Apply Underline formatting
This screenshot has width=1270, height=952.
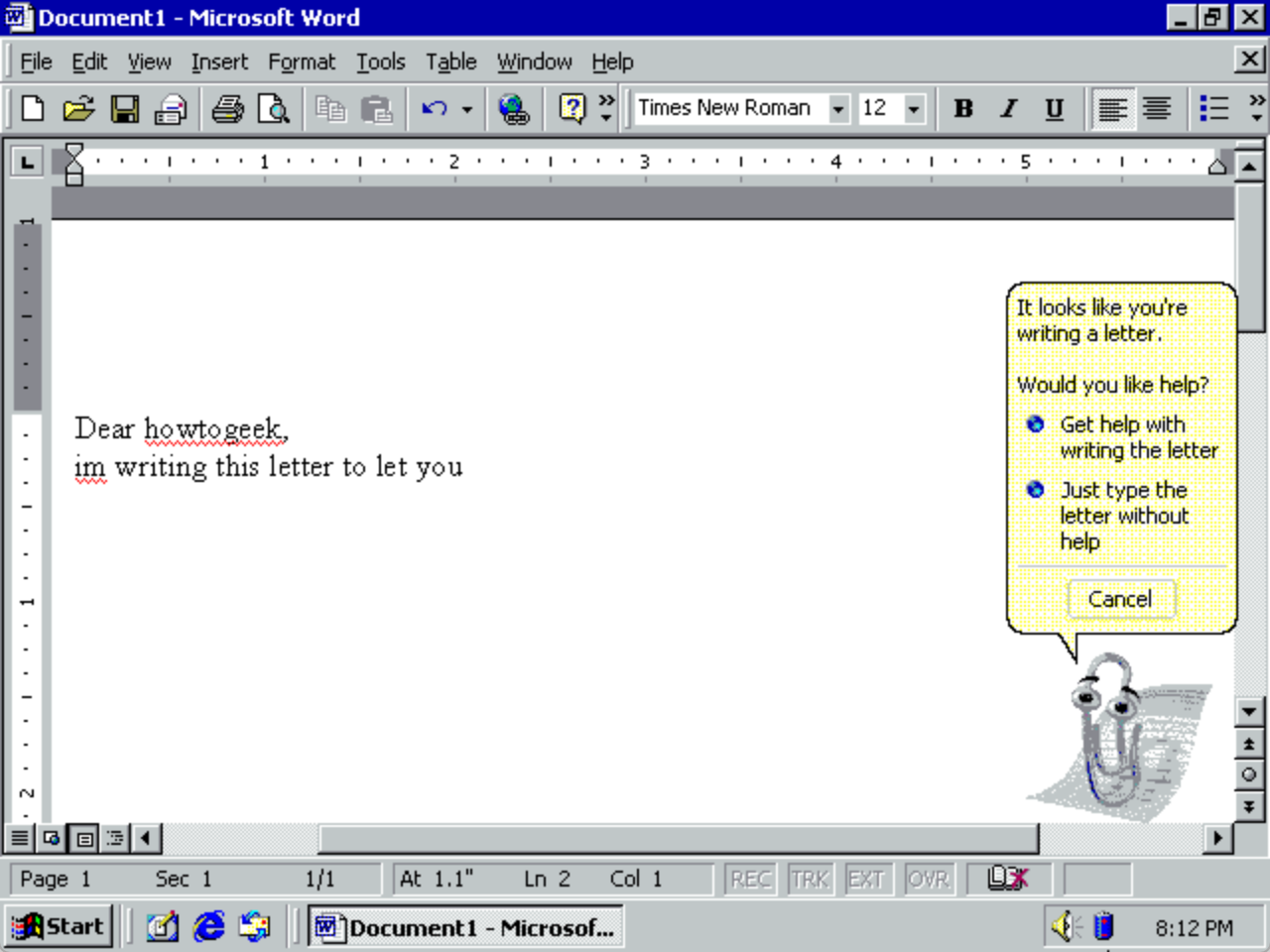1055,108
